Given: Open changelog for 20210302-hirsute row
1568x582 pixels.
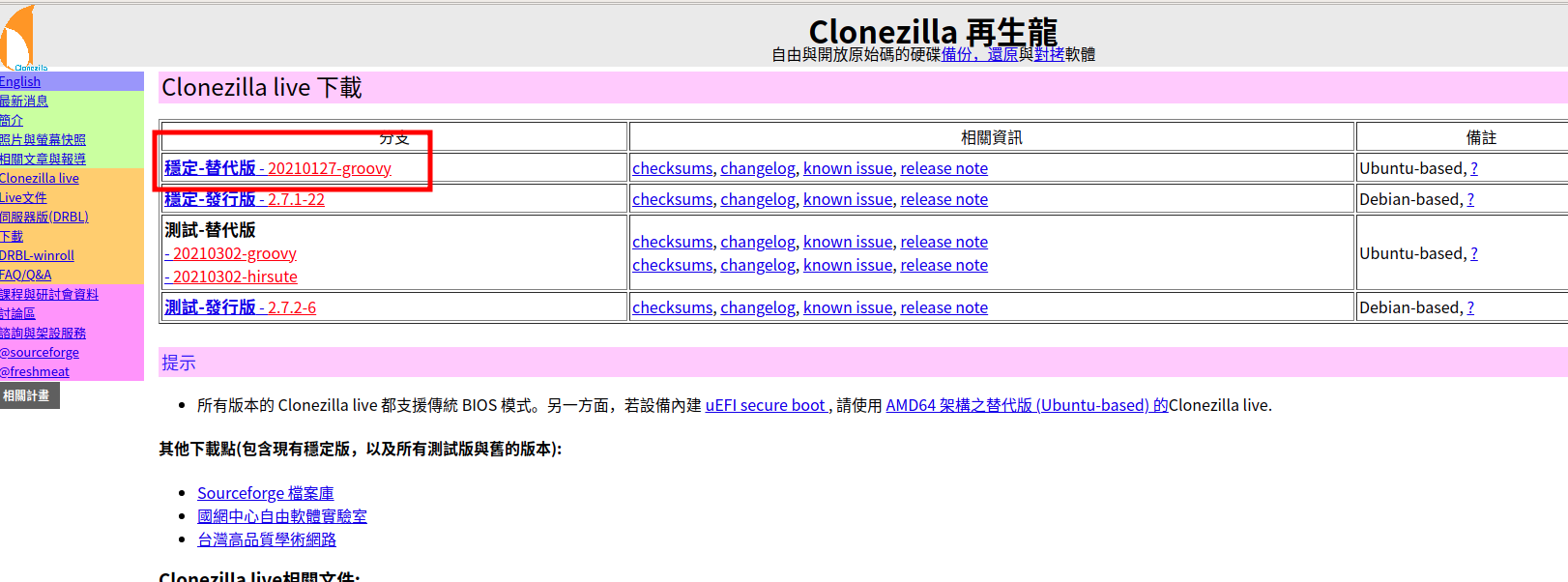Looking at the screenshot, I should tap(758, 265).
